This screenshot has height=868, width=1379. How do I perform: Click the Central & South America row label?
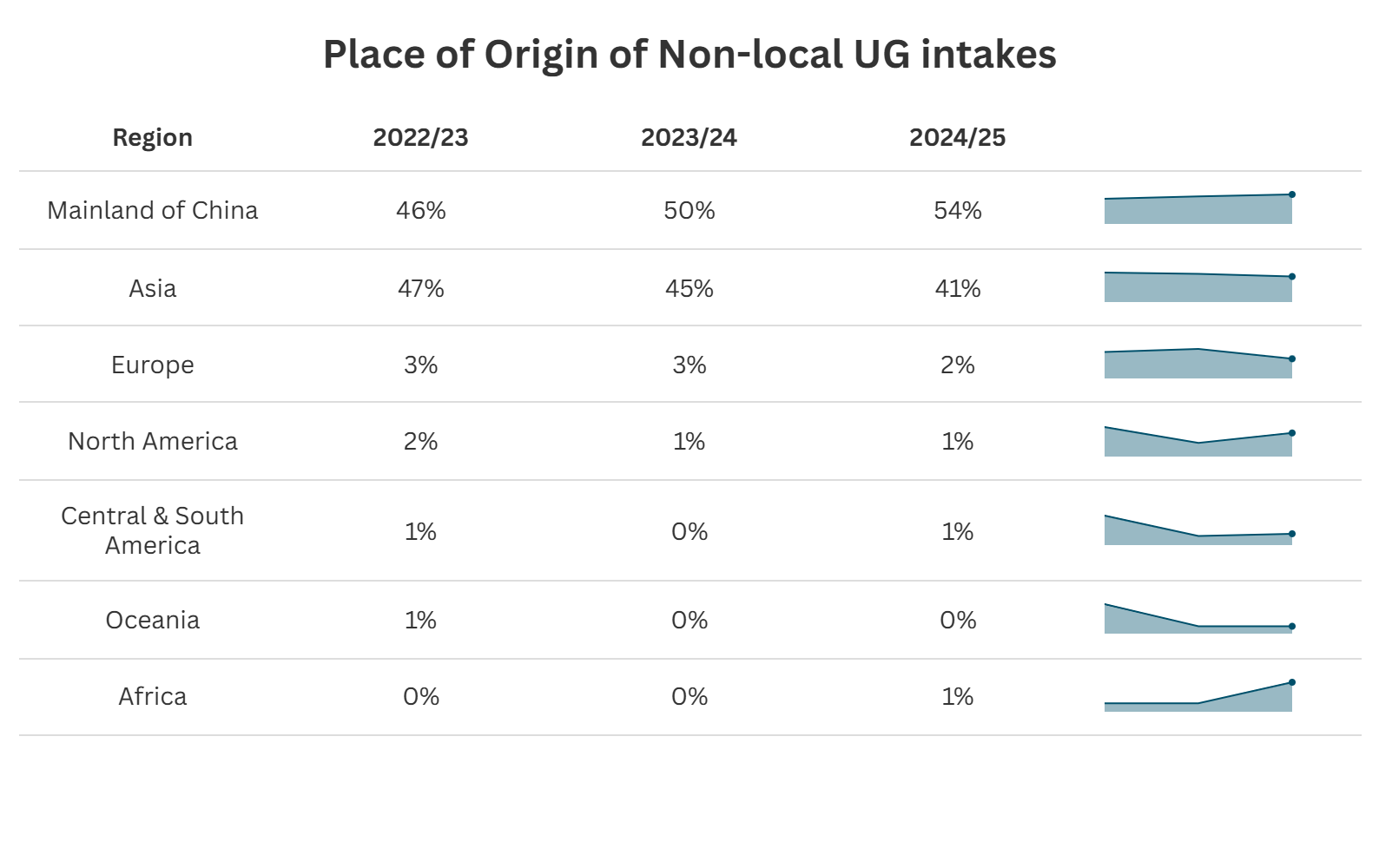click(153, 530)
